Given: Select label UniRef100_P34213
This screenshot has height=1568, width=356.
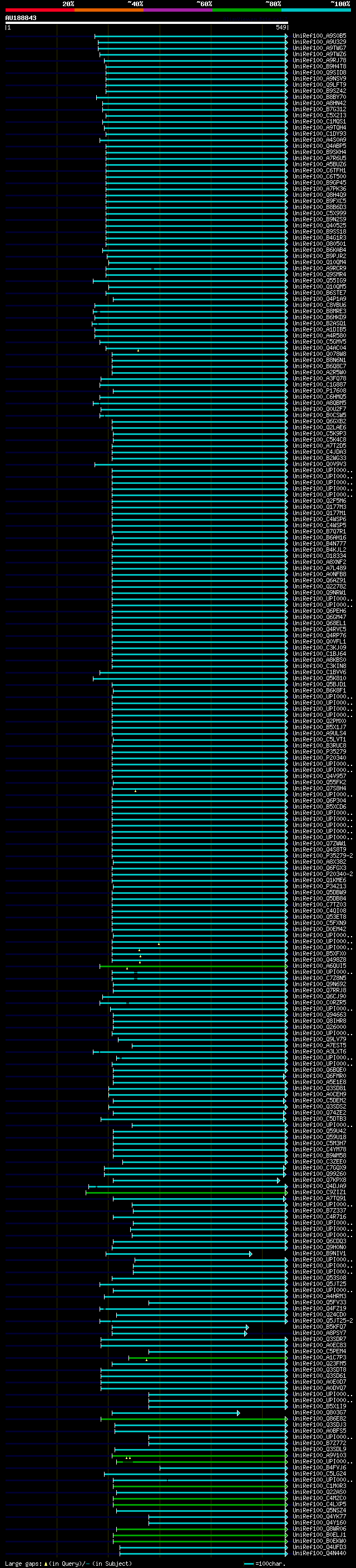Looking at the screenshot, I should click(319, 886).
